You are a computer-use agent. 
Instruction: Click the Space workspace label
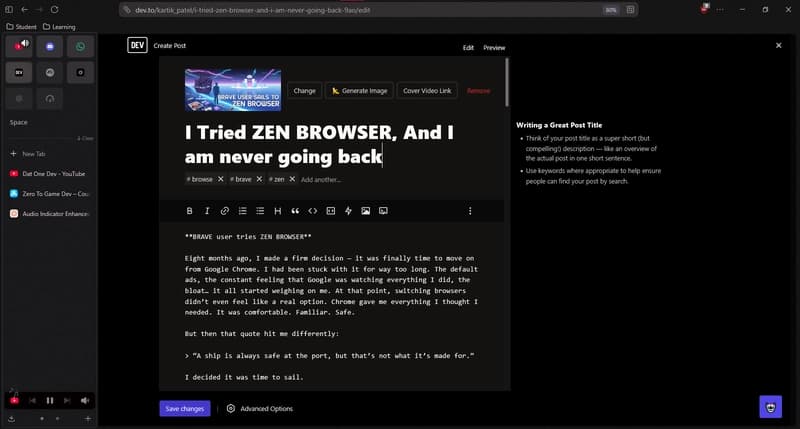click(19, 122)
